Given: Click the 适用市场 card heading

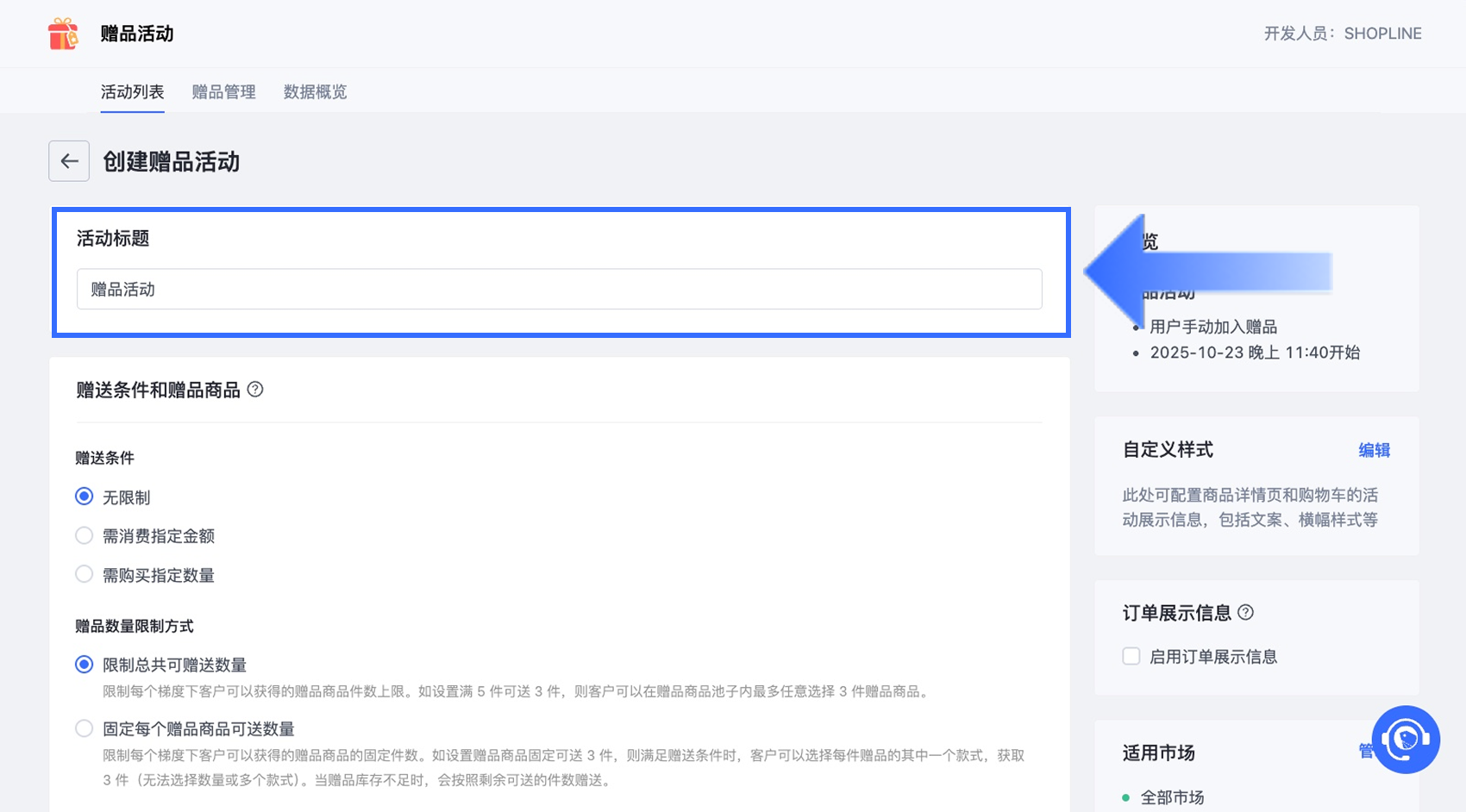Looking at the screenshot, I should 1158,753.
